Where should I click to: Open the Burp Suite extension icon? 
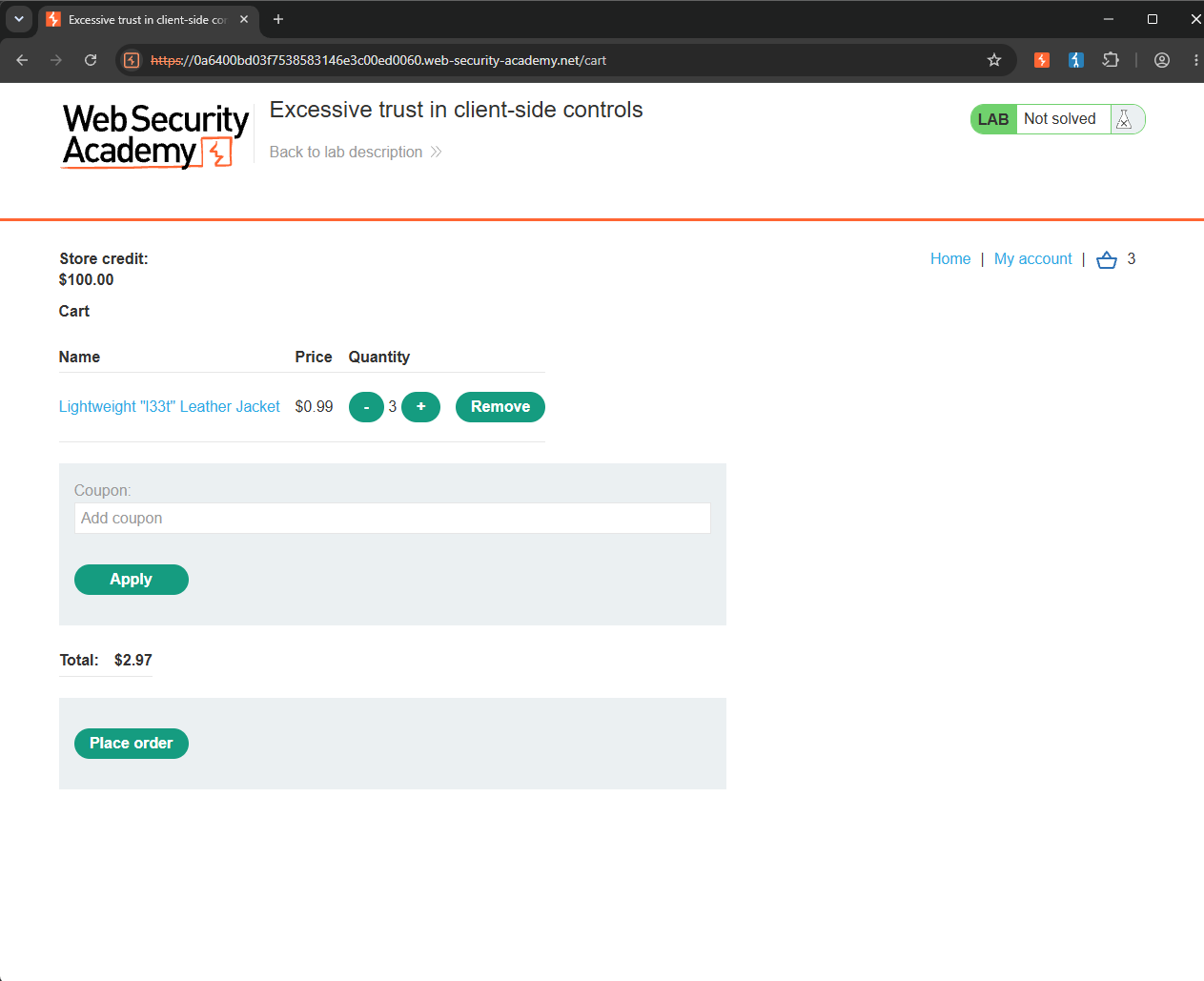(x=1042, y=60)
